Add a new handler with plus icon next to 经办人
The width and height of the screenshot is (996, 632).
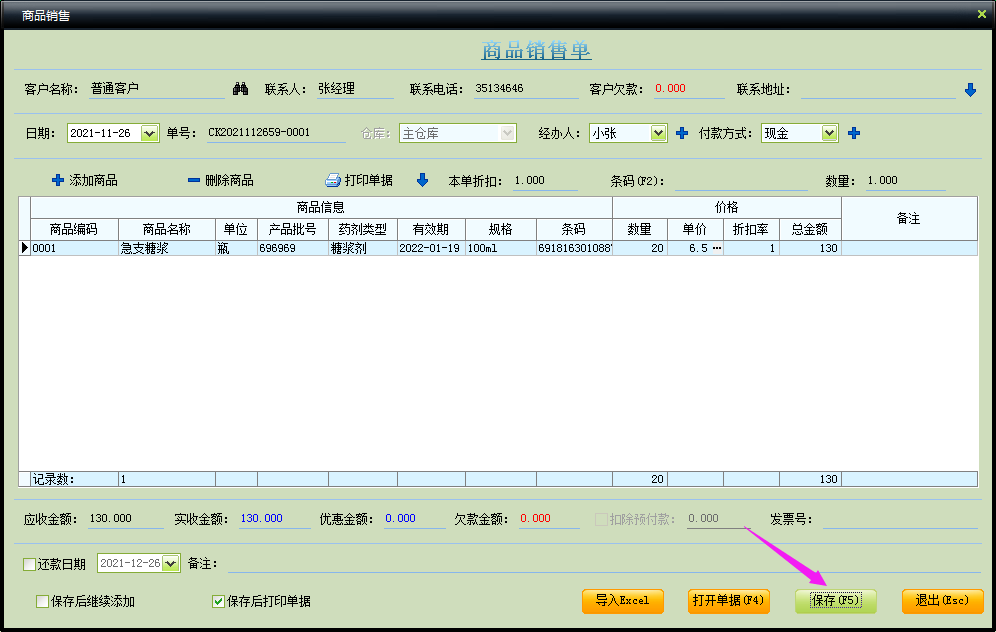click(x=682, y=133)
